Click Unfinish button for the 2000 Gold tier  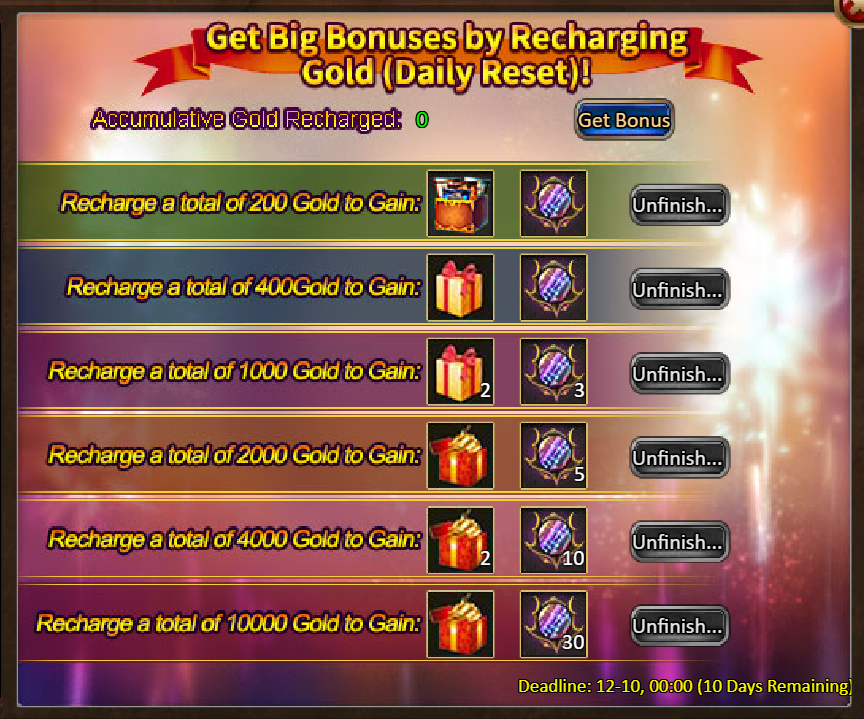pyautogui.click(x=679, y=457)
